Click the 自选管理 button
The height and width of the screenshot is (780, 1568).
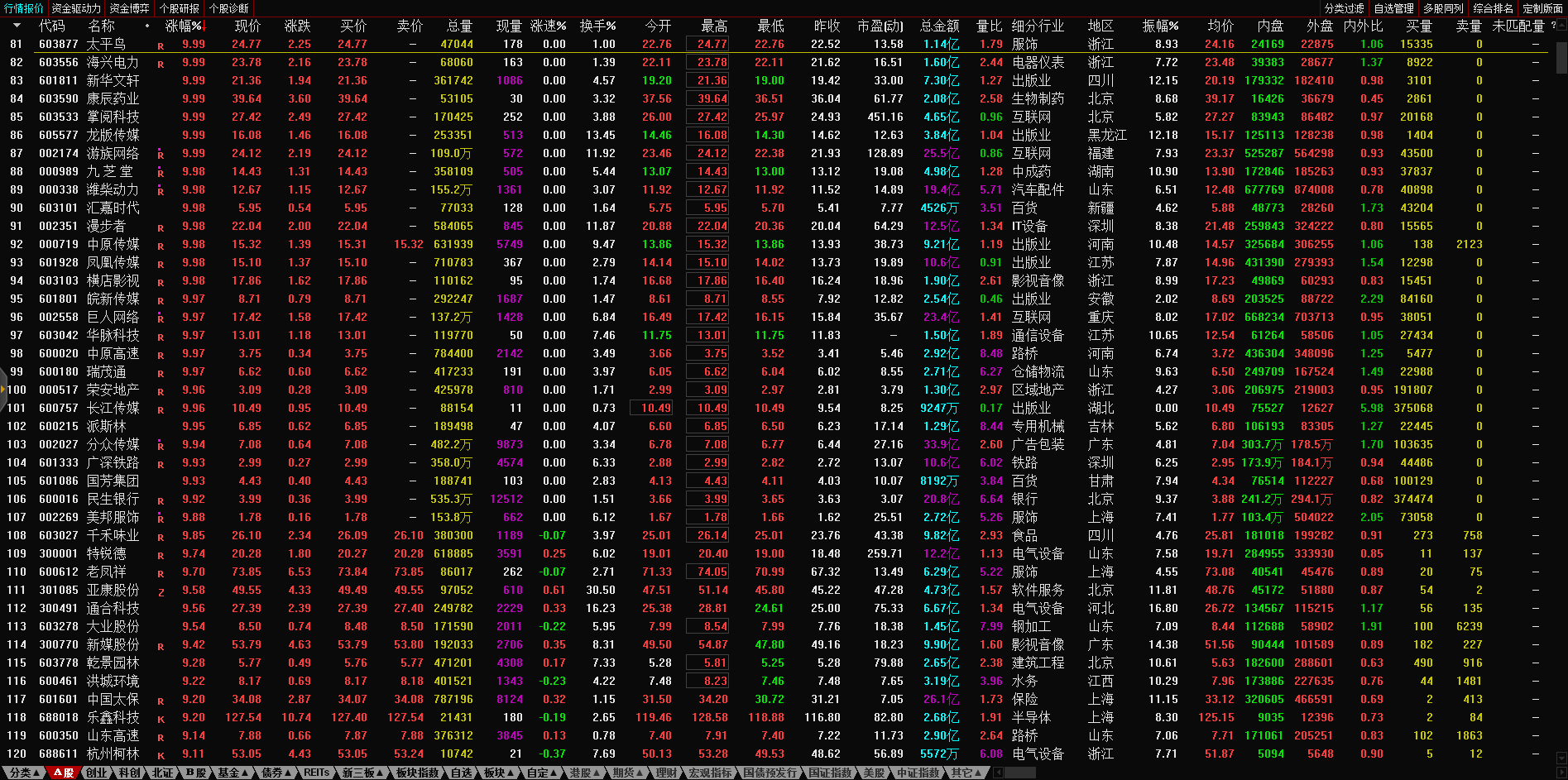coord(1393,8)
